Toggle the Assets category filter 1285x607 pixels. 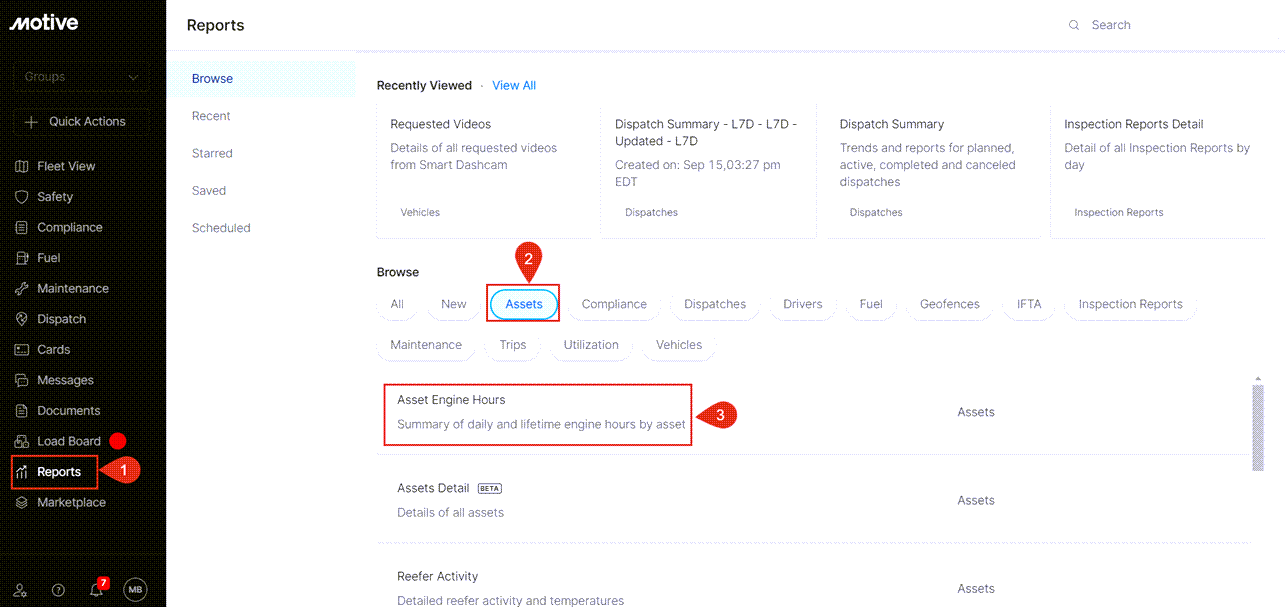[x=524, y=304]
